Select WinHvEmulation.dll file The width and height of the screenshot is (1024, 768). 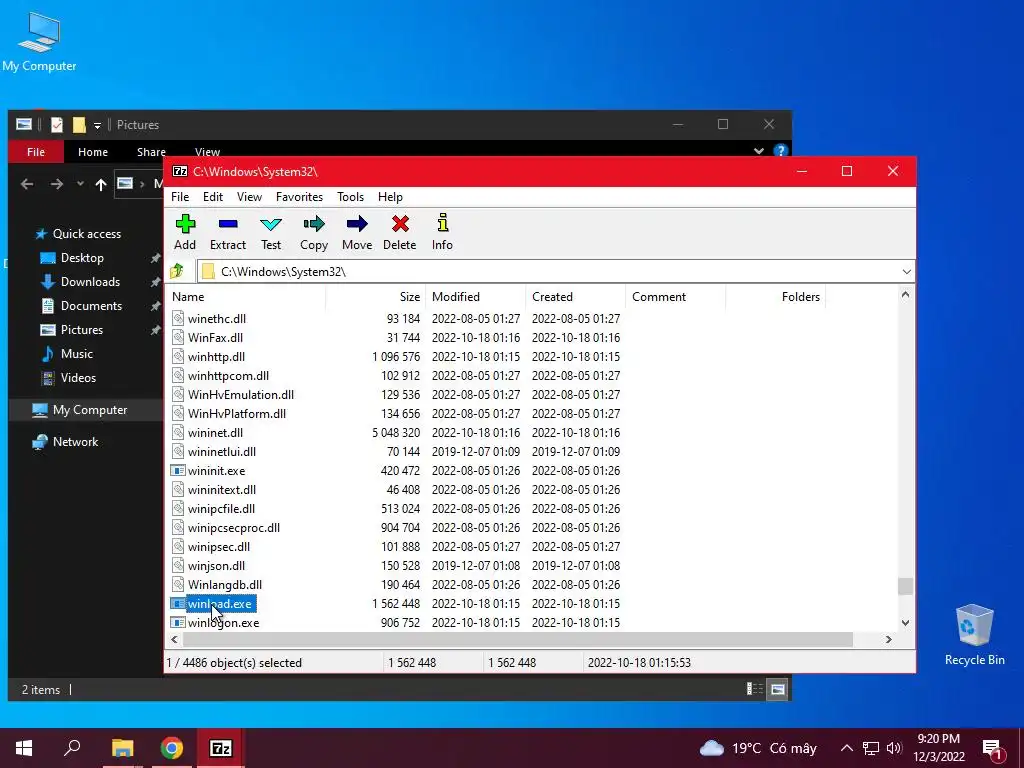(x=241, y=394)
